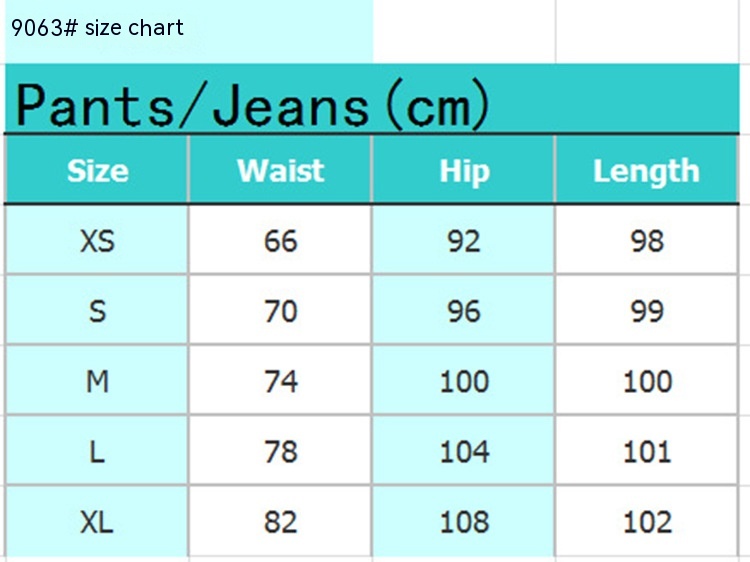Select the 'L' size row label
Image resolution: width=750 pixels, height=562 pixels.
pos(97,452)
